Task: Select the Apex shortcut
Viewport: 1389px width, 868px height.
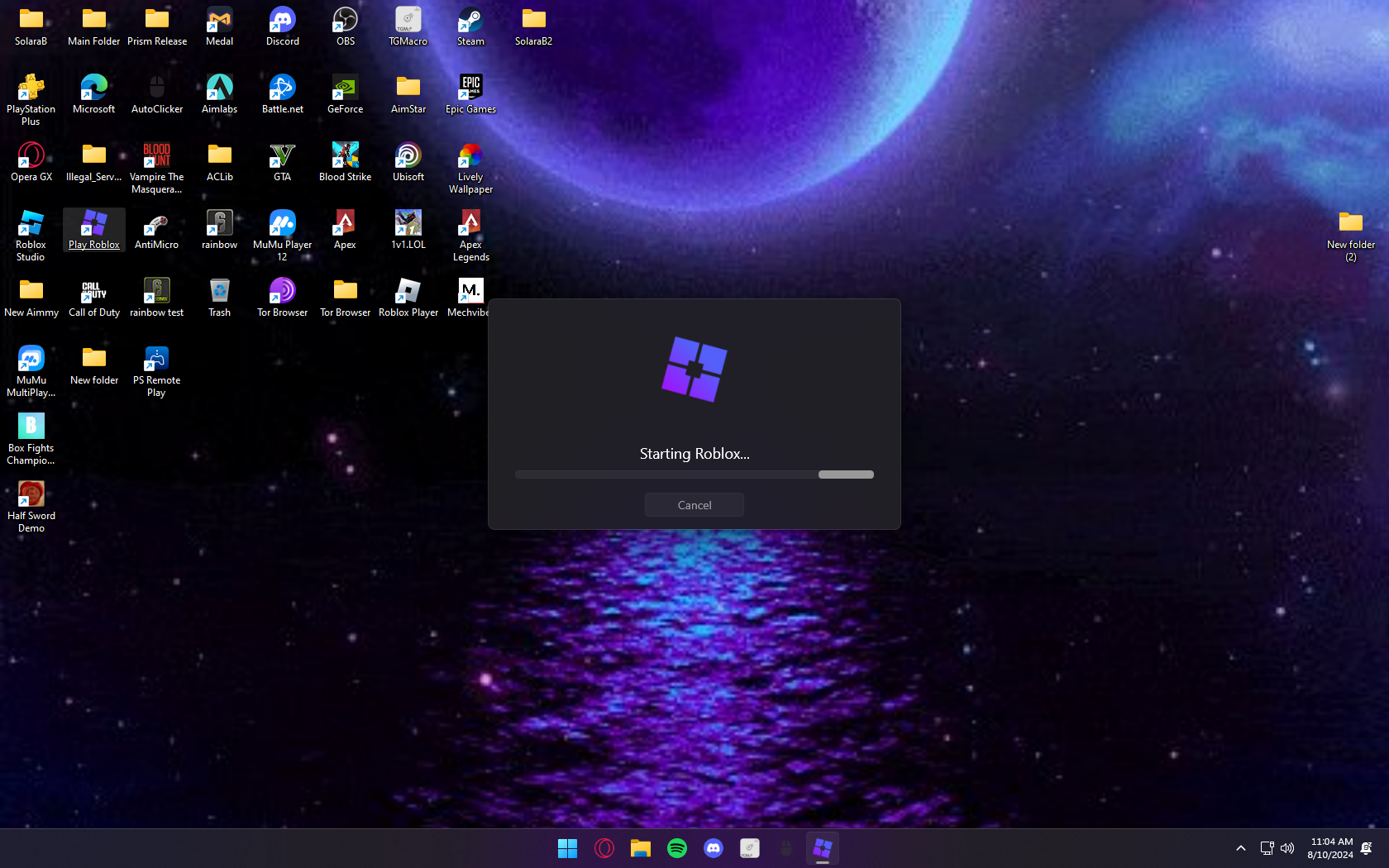Action: pos(346,230)
